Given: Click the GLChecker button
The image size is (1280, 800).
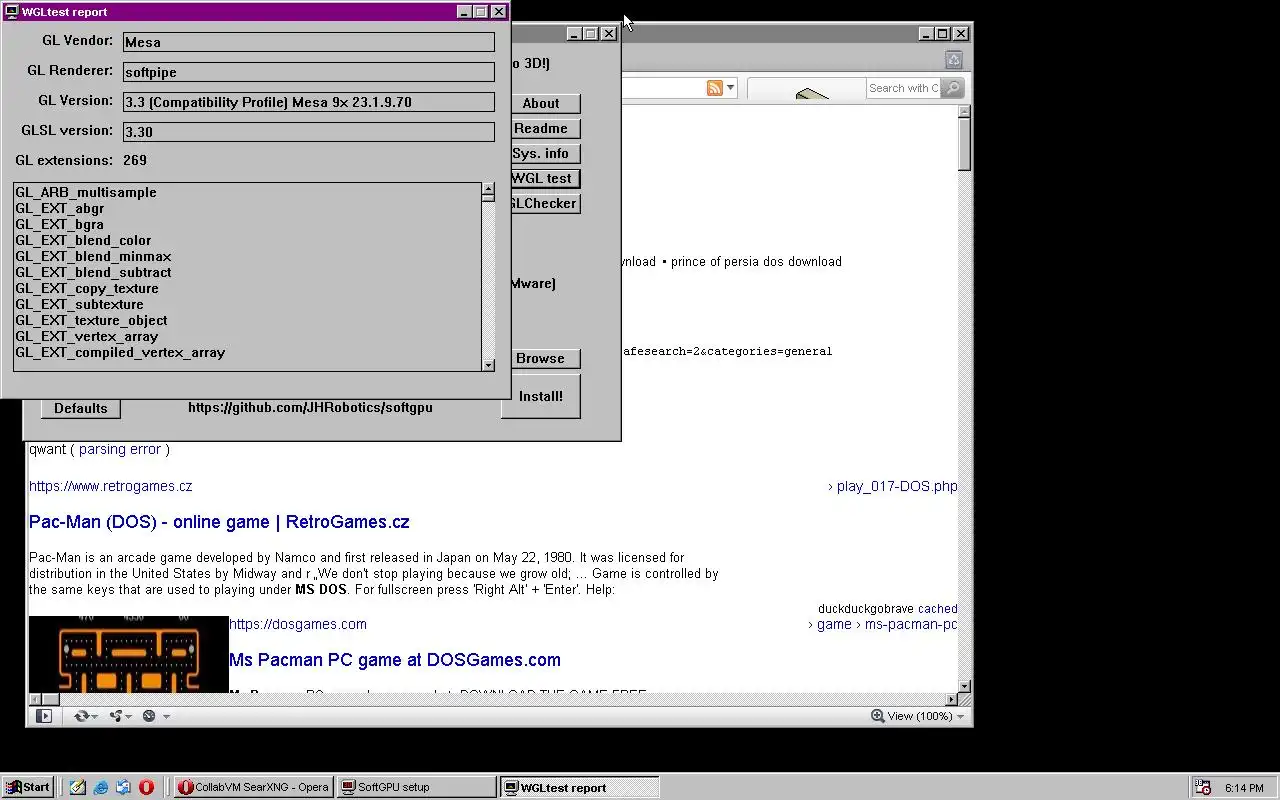Looking at the screenshot, I should 541,203.
